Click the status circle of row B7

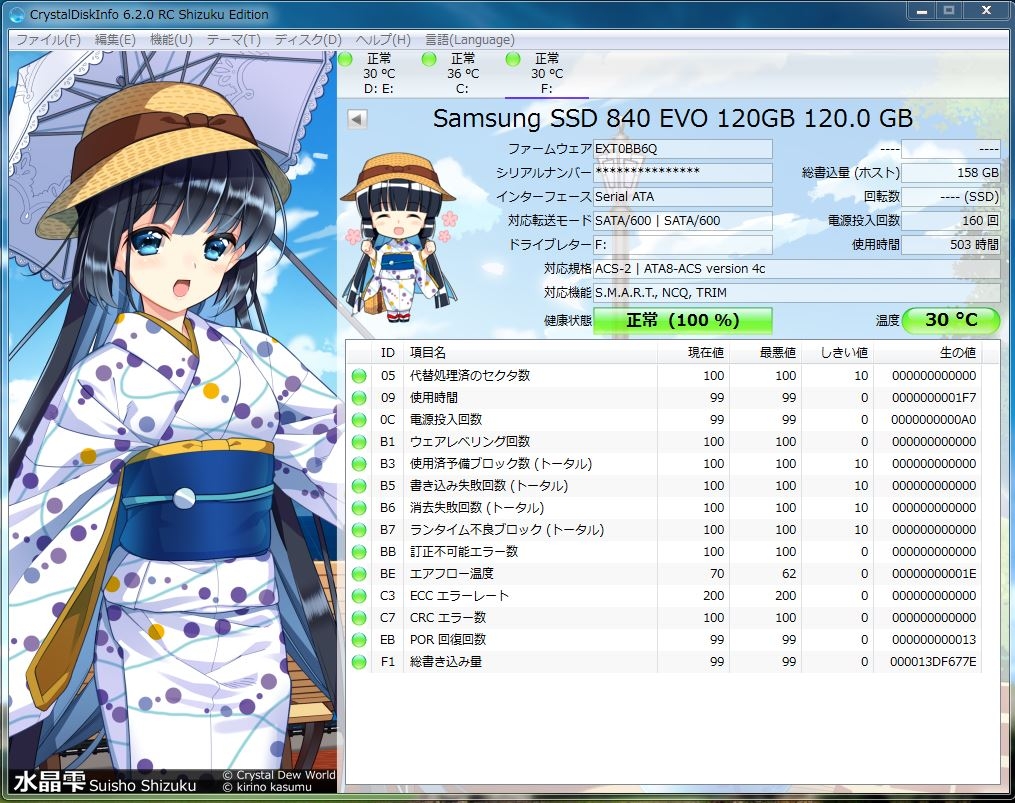click(x=359, y=530)
